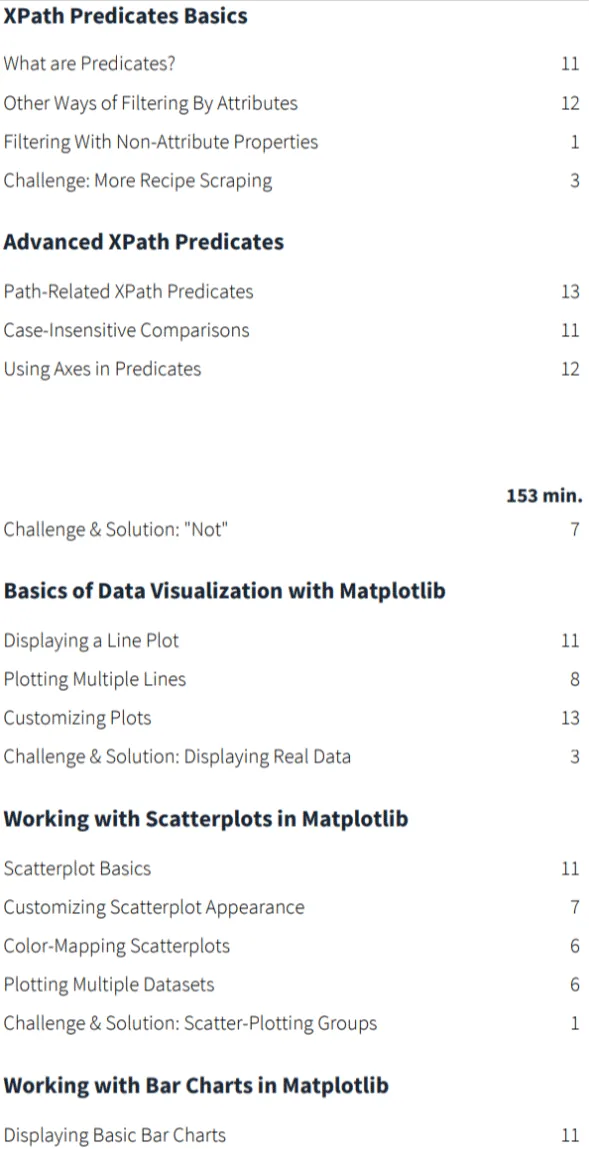Click 'Advanced XPath Predicates' section heading

click(x=144, y=242)
